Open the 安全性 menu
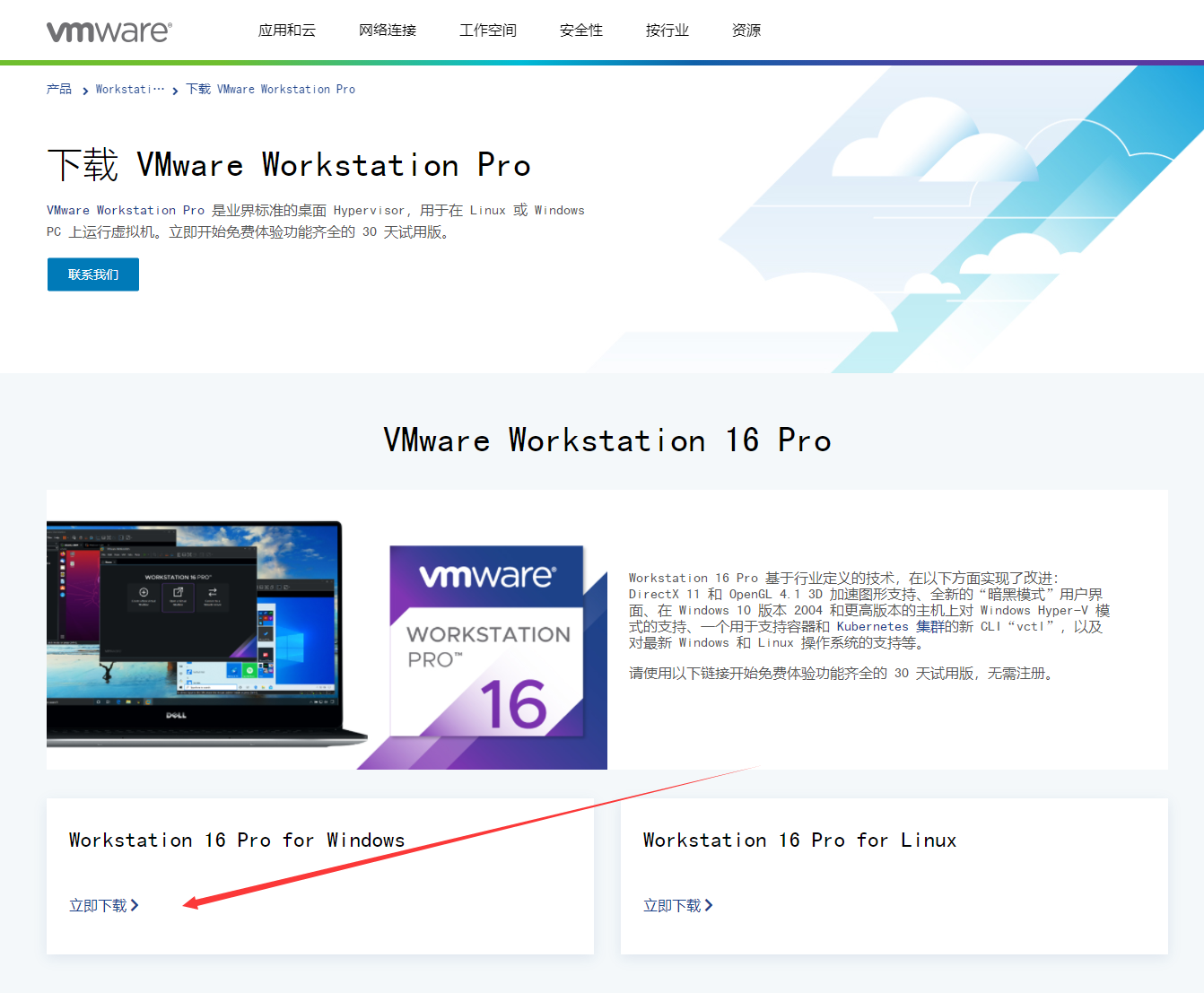The image size is (1204, 993). pyautogui.click(x=581, y=30)
